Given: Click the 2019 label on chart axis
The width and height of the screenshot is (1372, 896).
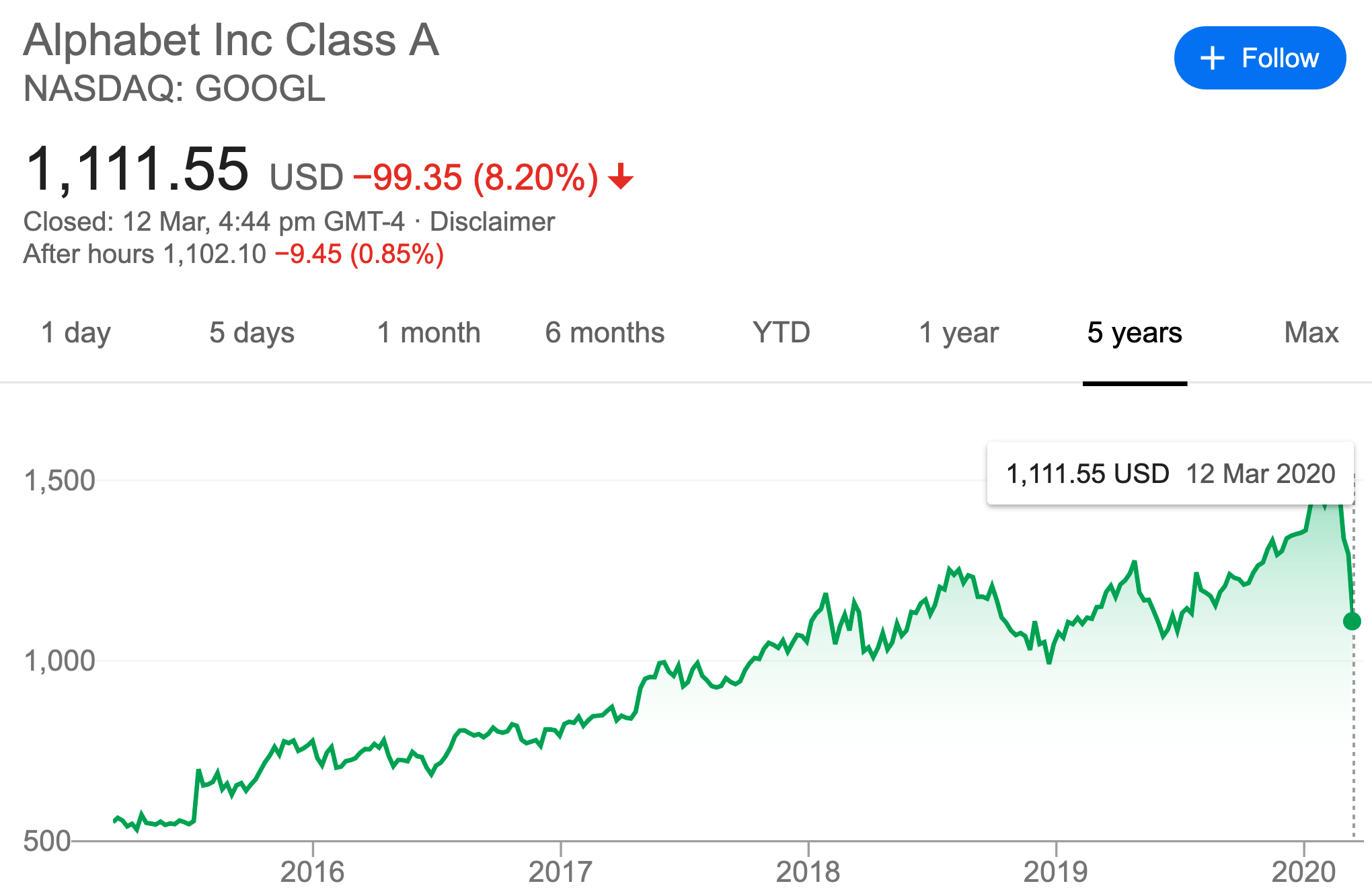Looking at the screenshot, I should coord(1055,872).
